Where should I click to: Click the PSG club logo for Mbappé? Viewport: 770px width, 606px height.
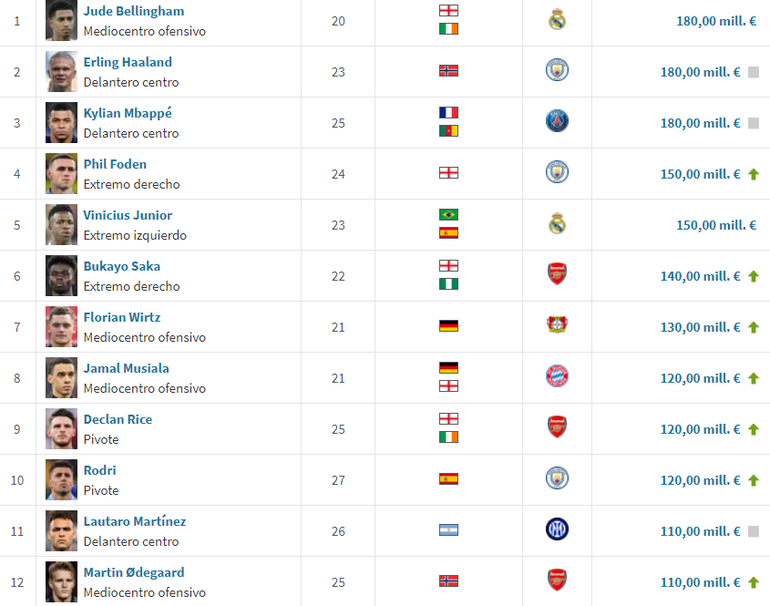(557, 122)
